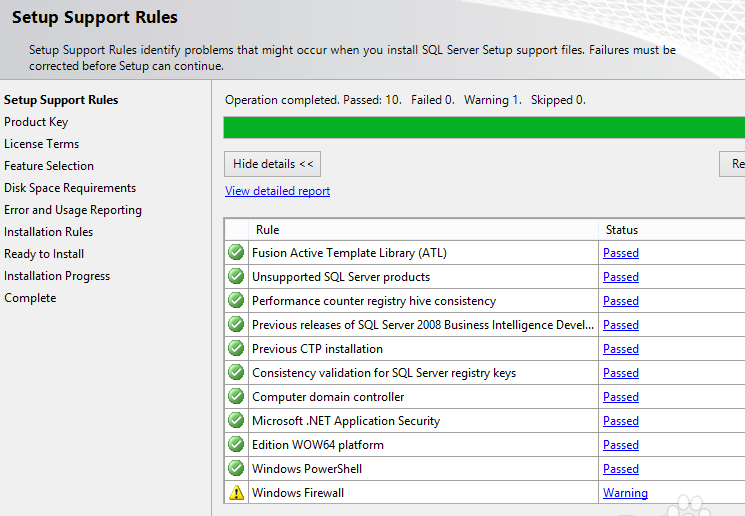Screen dimensions: 745x516
Task: Click check icon for Unsupported SQL Server products
Action: click(236, 277)
